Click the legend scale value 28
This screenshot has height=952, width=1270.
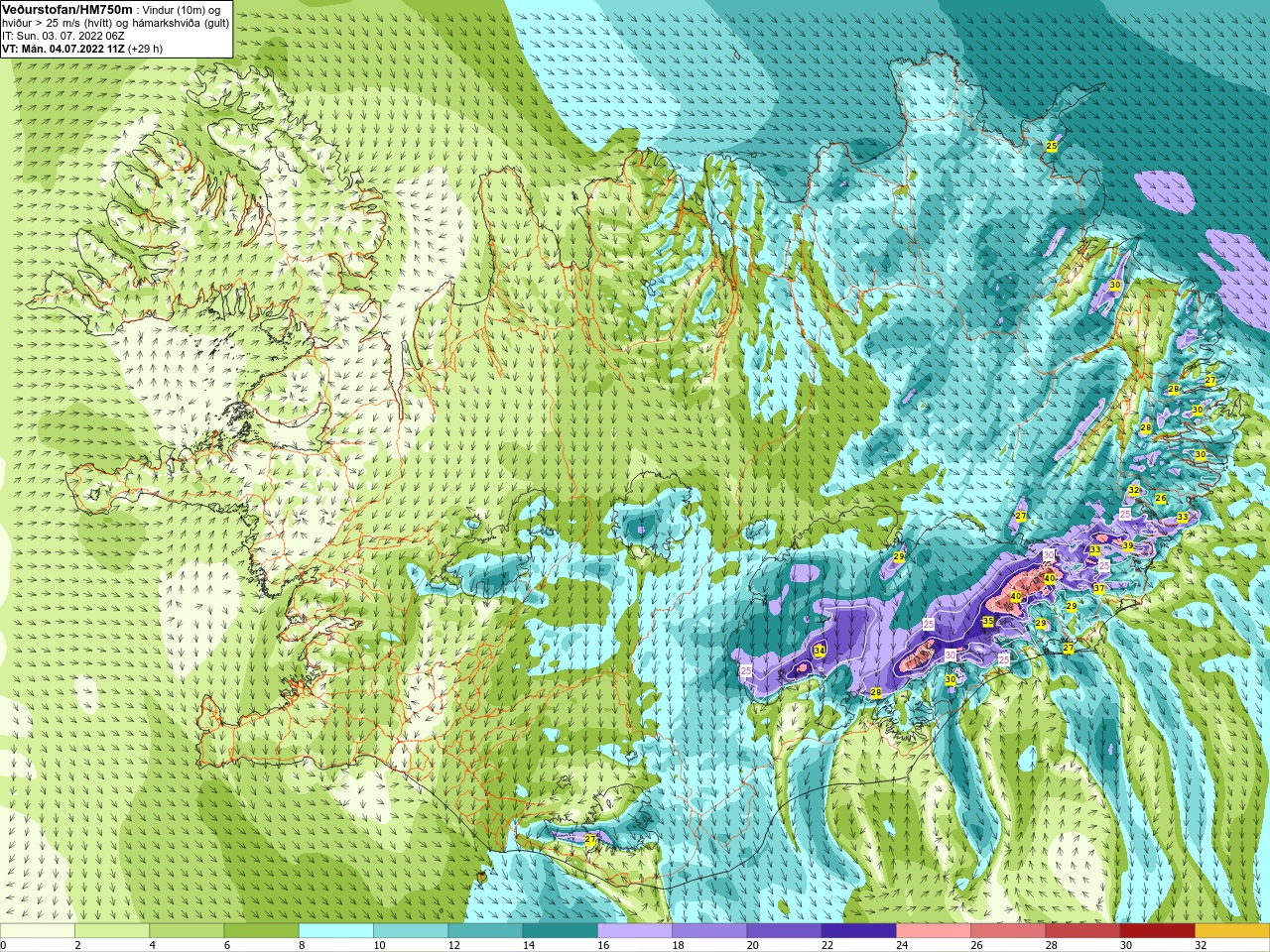point(1051,945)
